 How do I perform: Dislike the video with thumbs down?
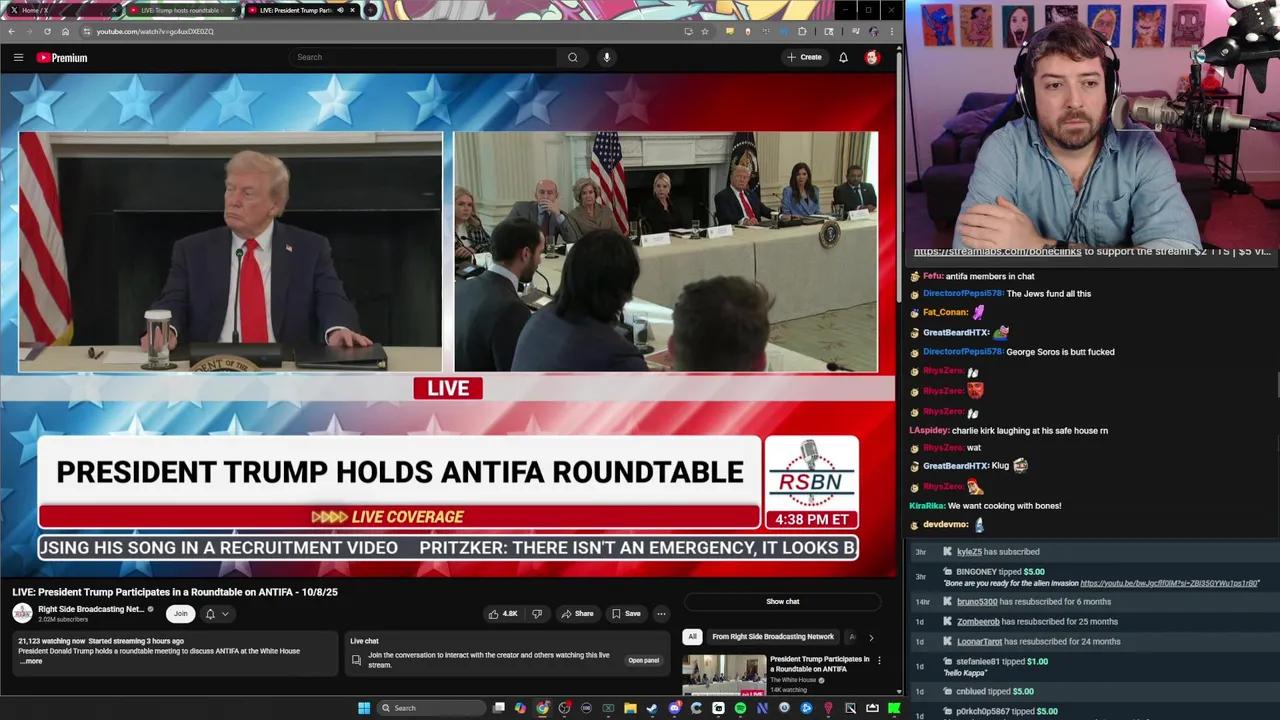click(537, 614)
